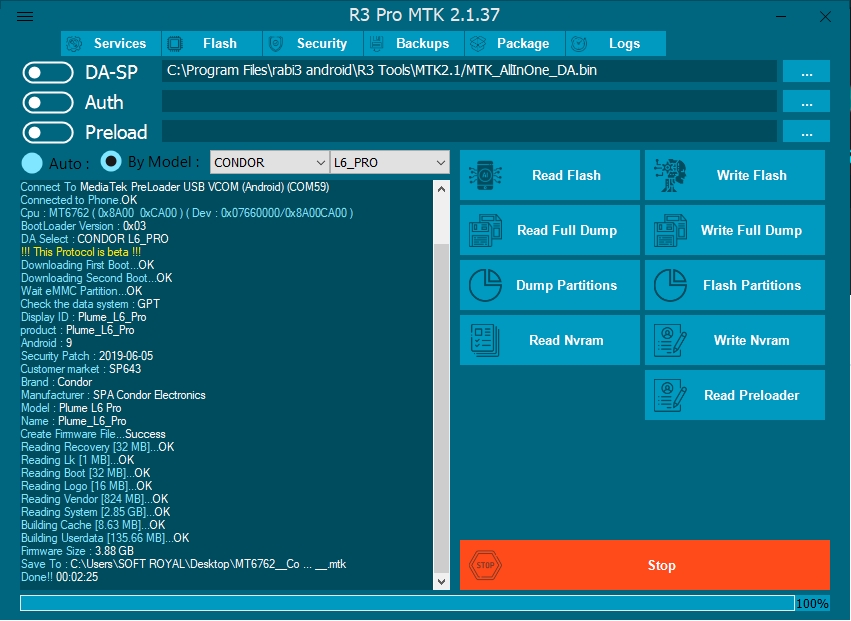
Task: Click the Read Flash phone icon
Action: (x=486, y=175)
